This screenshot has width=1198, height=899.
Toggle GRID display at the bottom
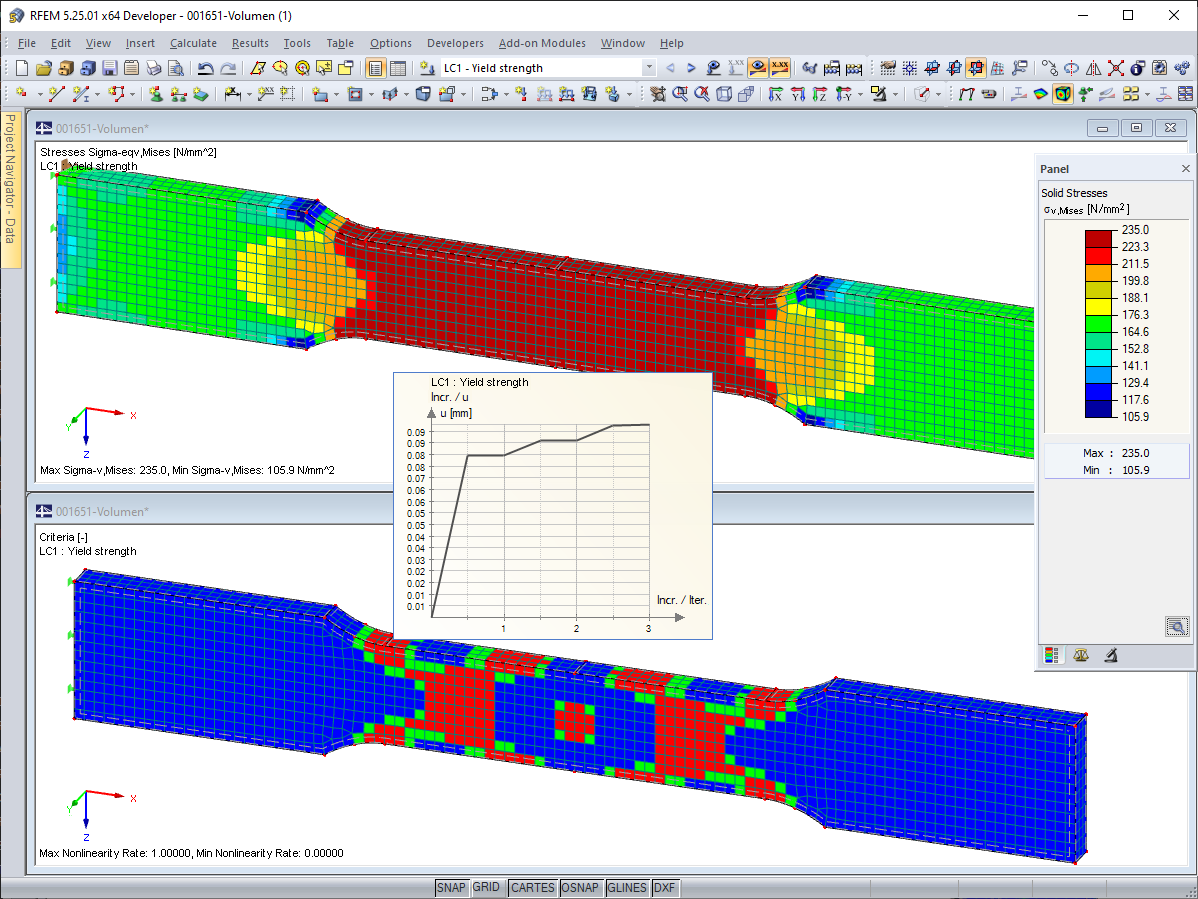click(488, 887)
